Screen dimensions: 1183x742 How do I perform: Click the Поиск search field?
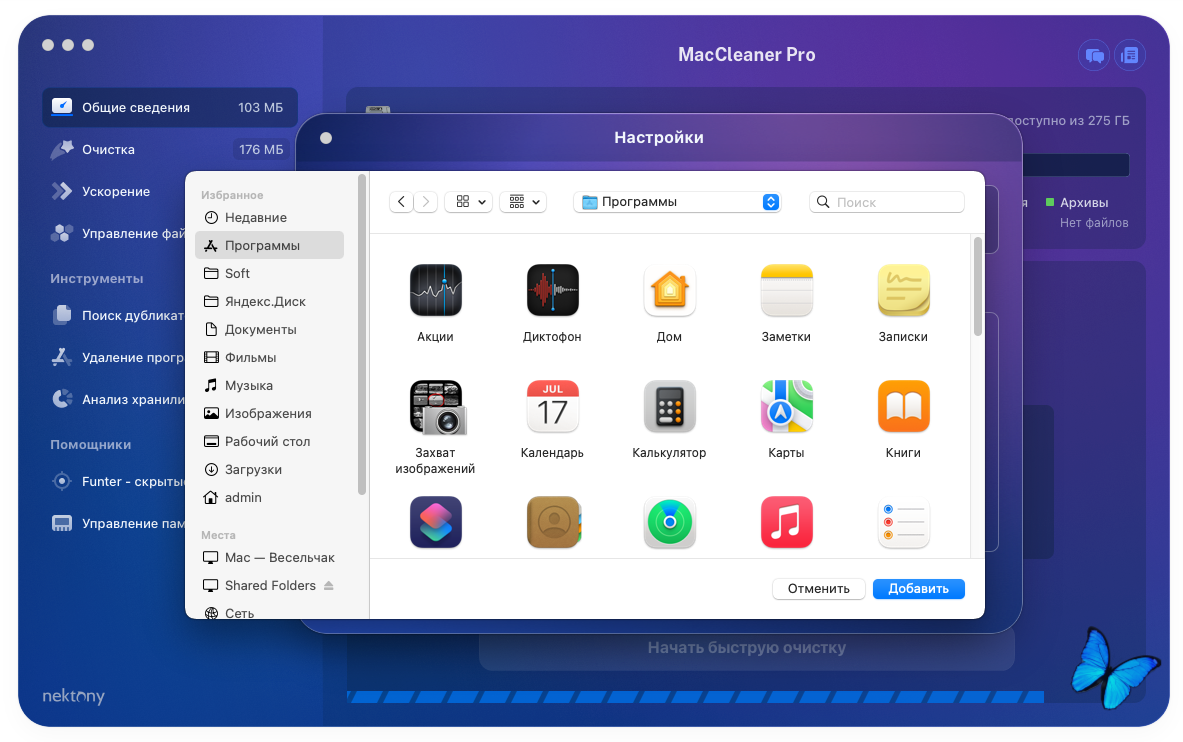(x=886, y=202)
